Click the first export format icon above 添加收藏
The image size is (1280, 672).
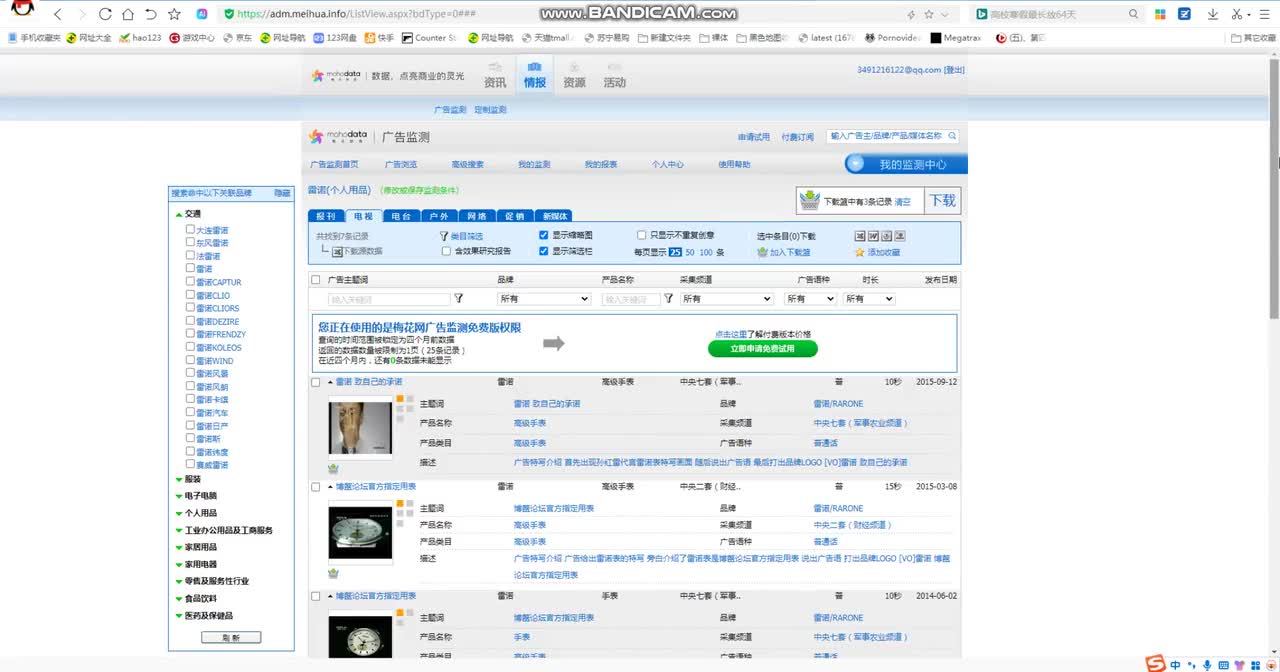coord(860,236)
